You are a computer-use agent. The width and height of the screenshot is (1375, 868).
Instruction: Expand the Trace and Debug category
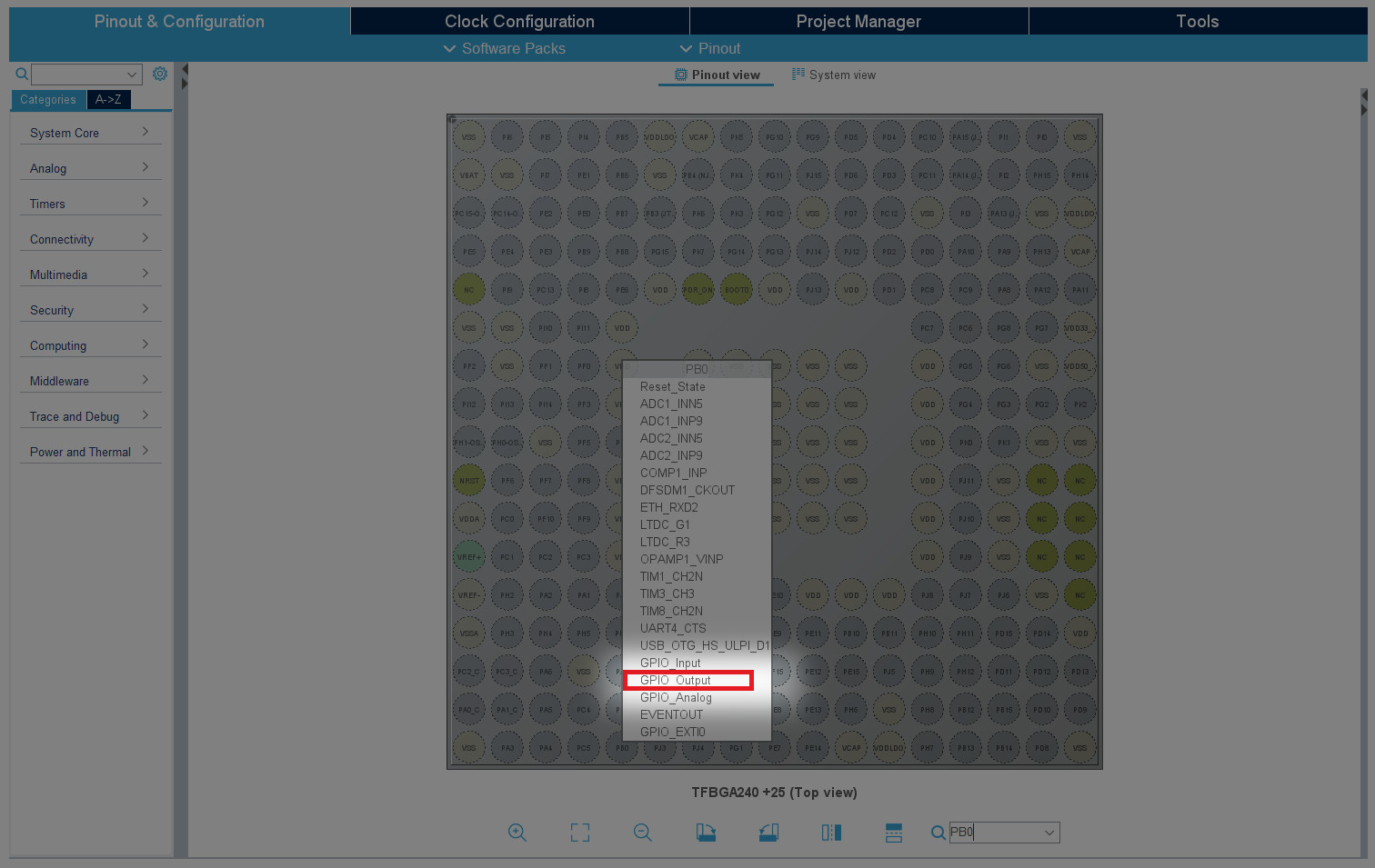[90, 416]
